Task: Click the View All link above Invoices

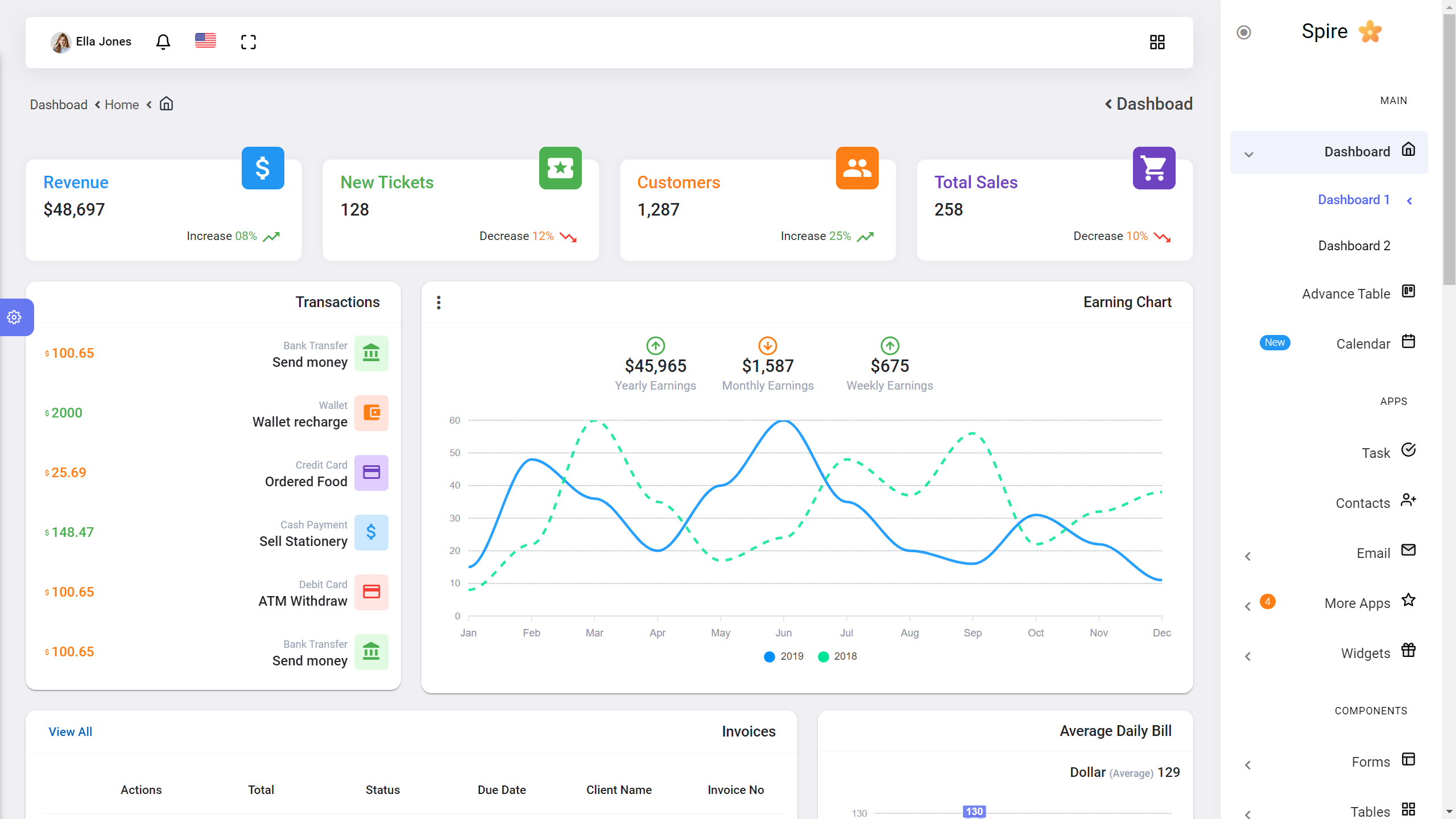Action: pos(70,731)
